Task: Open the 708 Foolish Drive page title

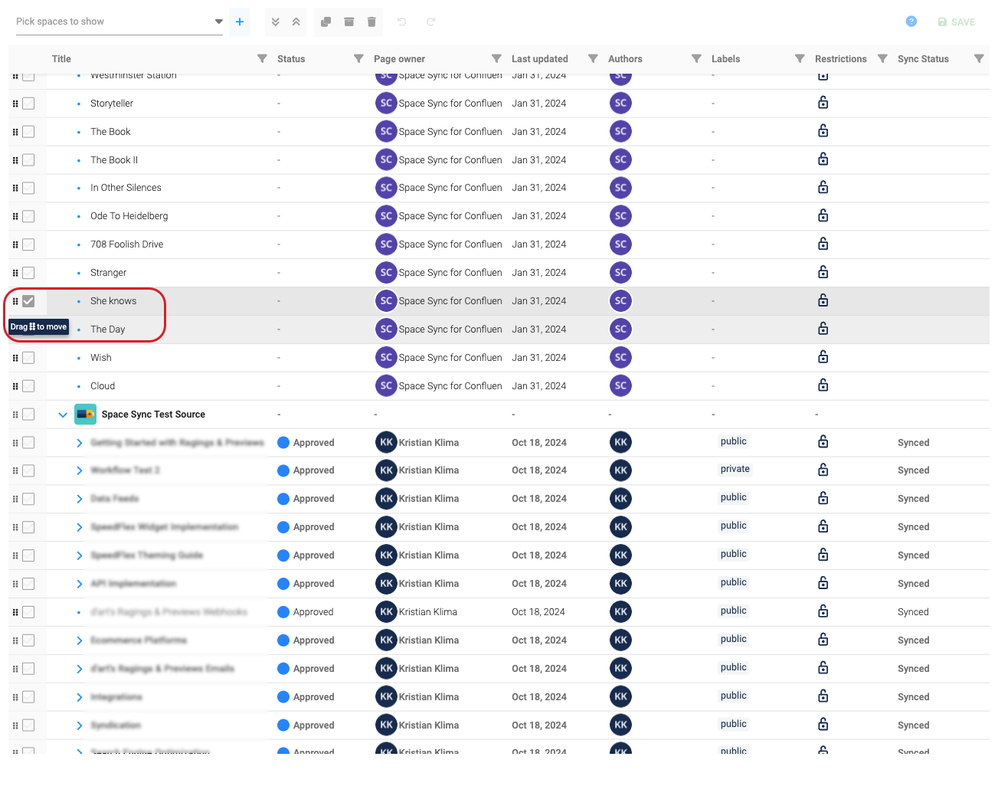Action: click(127, 244)
